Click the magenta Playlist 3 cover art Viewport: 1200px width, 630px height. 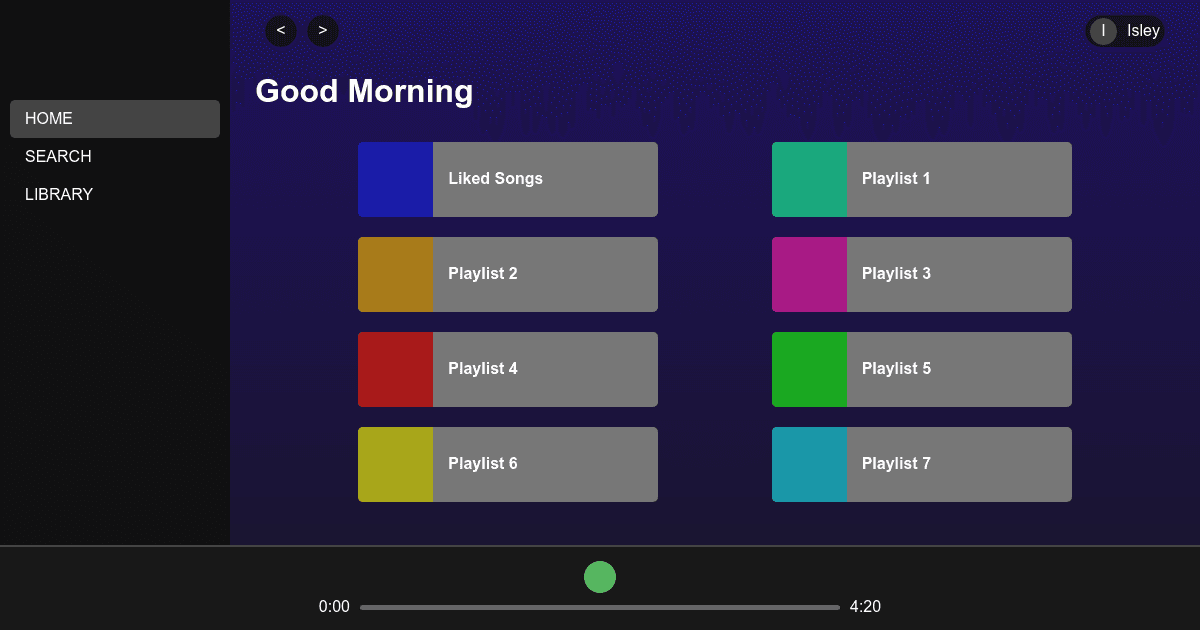[x=810, y=274]
